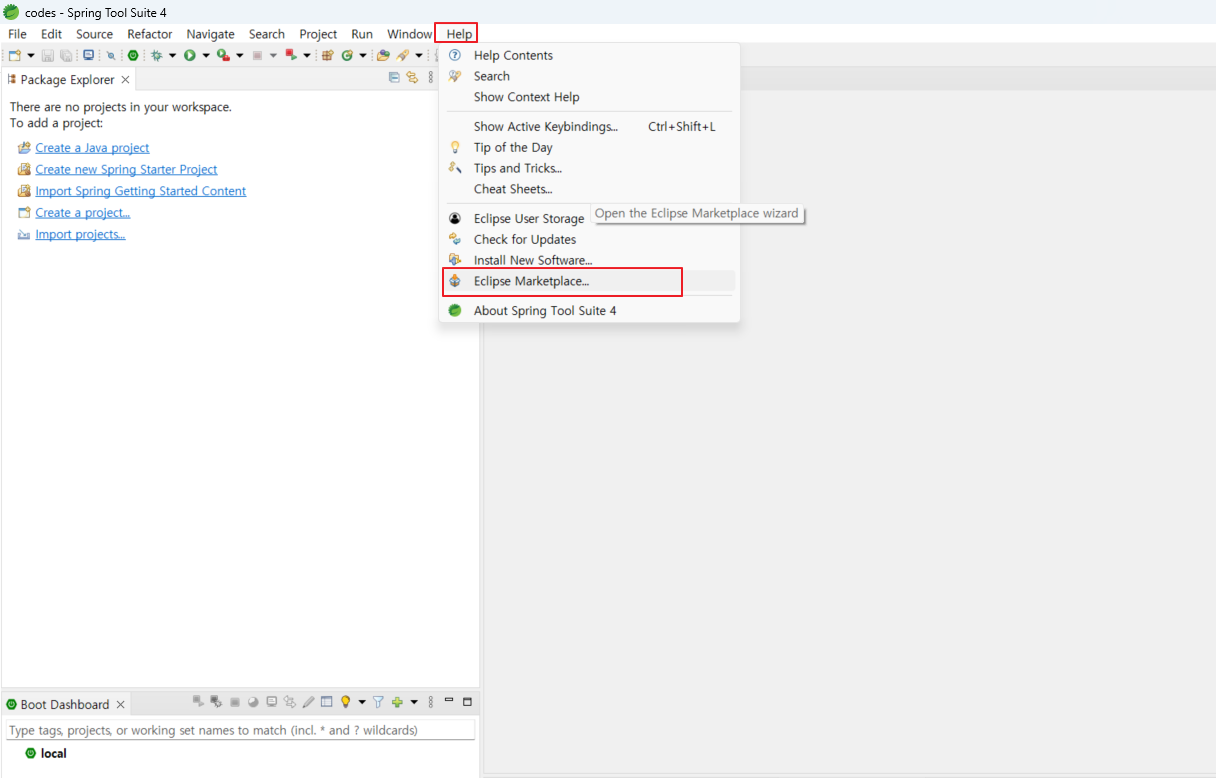Expand the Run dropdown arrow
The width and height of the screenshot is (1216, 778).
tap(206, 55)
